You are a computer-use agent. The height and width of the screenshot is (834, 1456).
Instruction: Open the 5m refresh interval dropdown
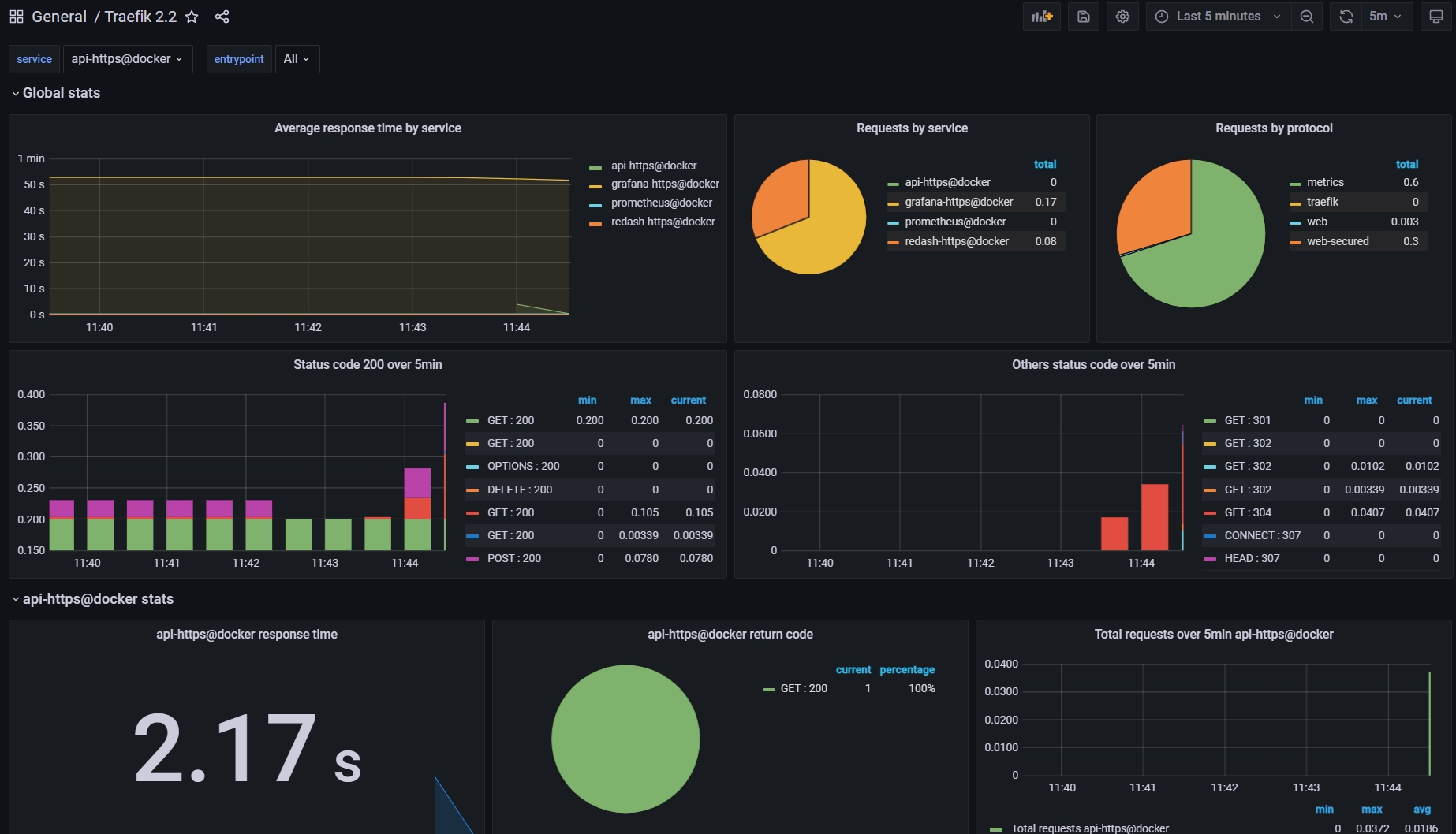1386,17
